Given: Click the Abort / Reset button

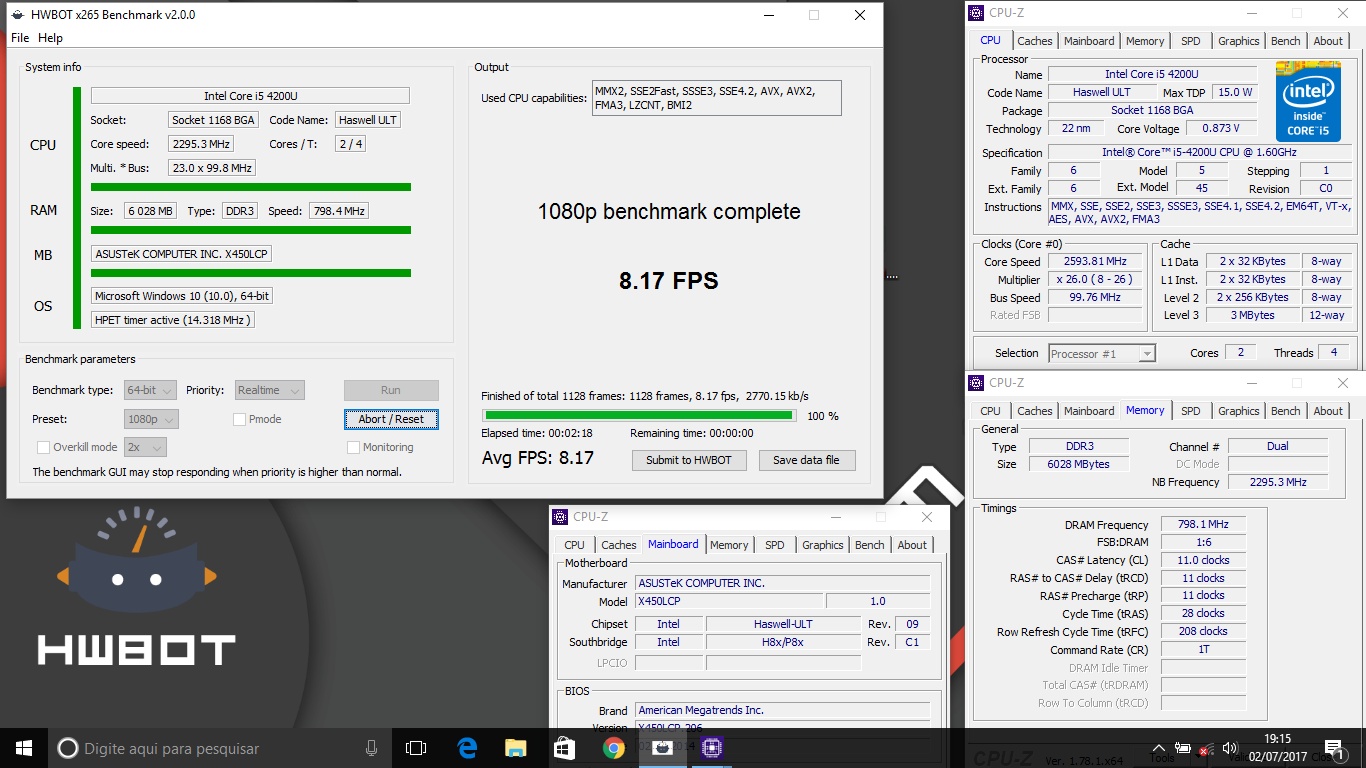Looking at the screenshot, I should coord(391,419).
